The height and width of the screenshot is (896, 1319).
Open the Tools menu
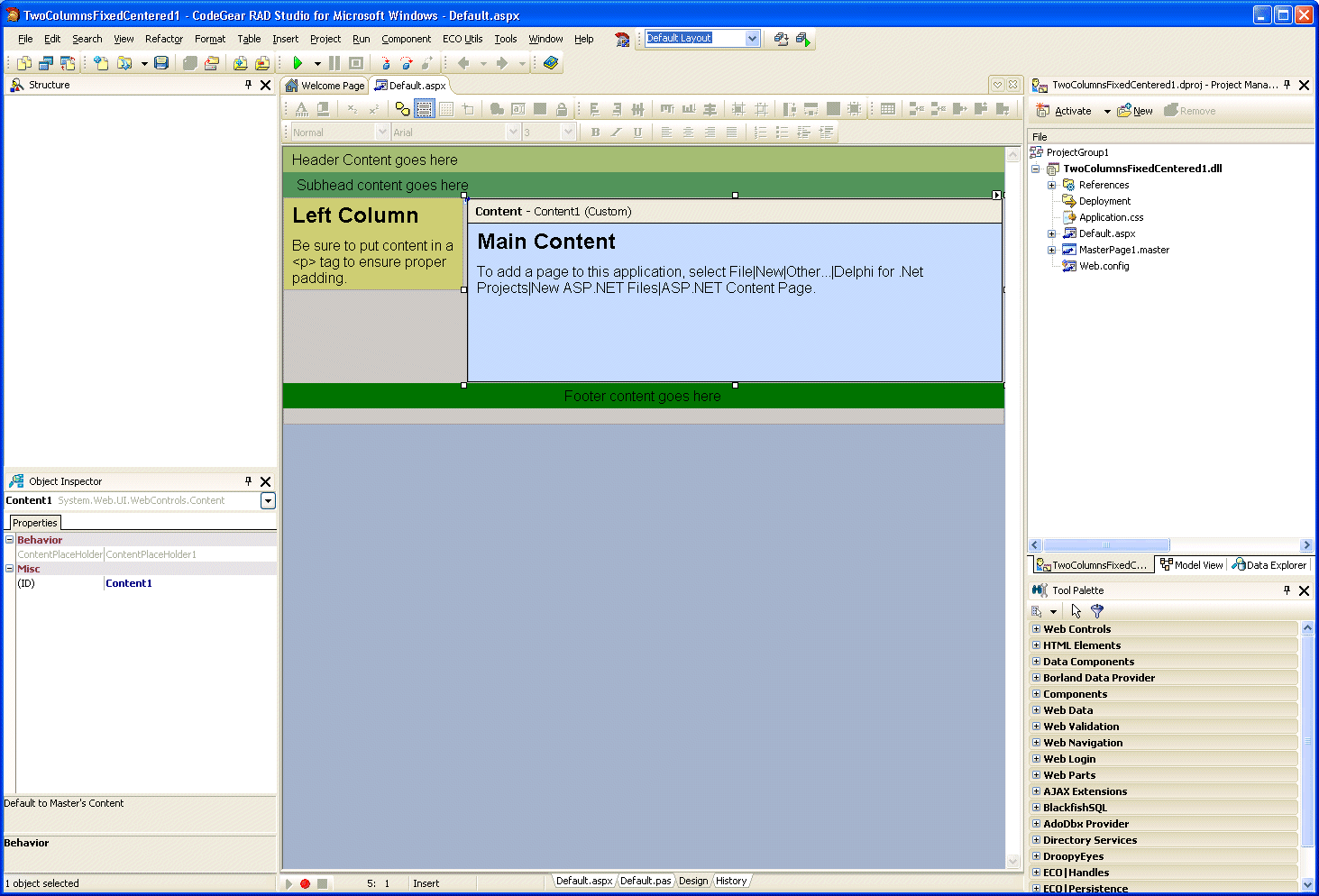click(505, 39)
